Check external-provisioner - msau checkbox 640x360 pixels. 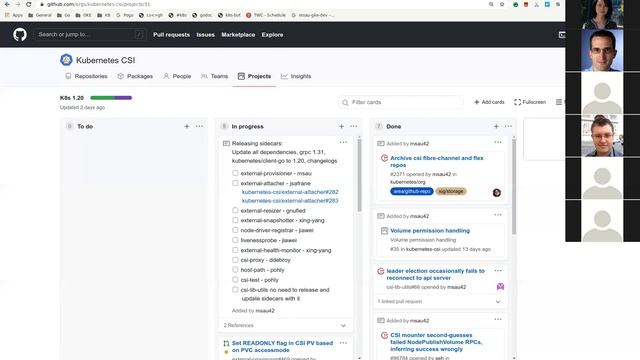pyautogui.click(x=235, y=173)
